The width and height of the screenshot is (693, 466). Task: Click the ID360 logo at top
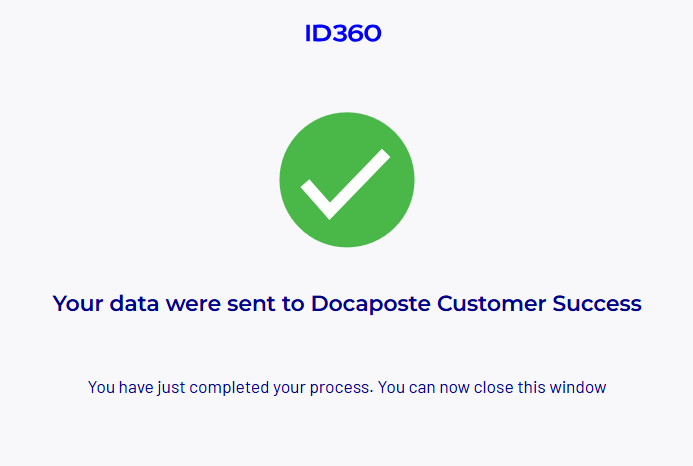coord(343,33)
